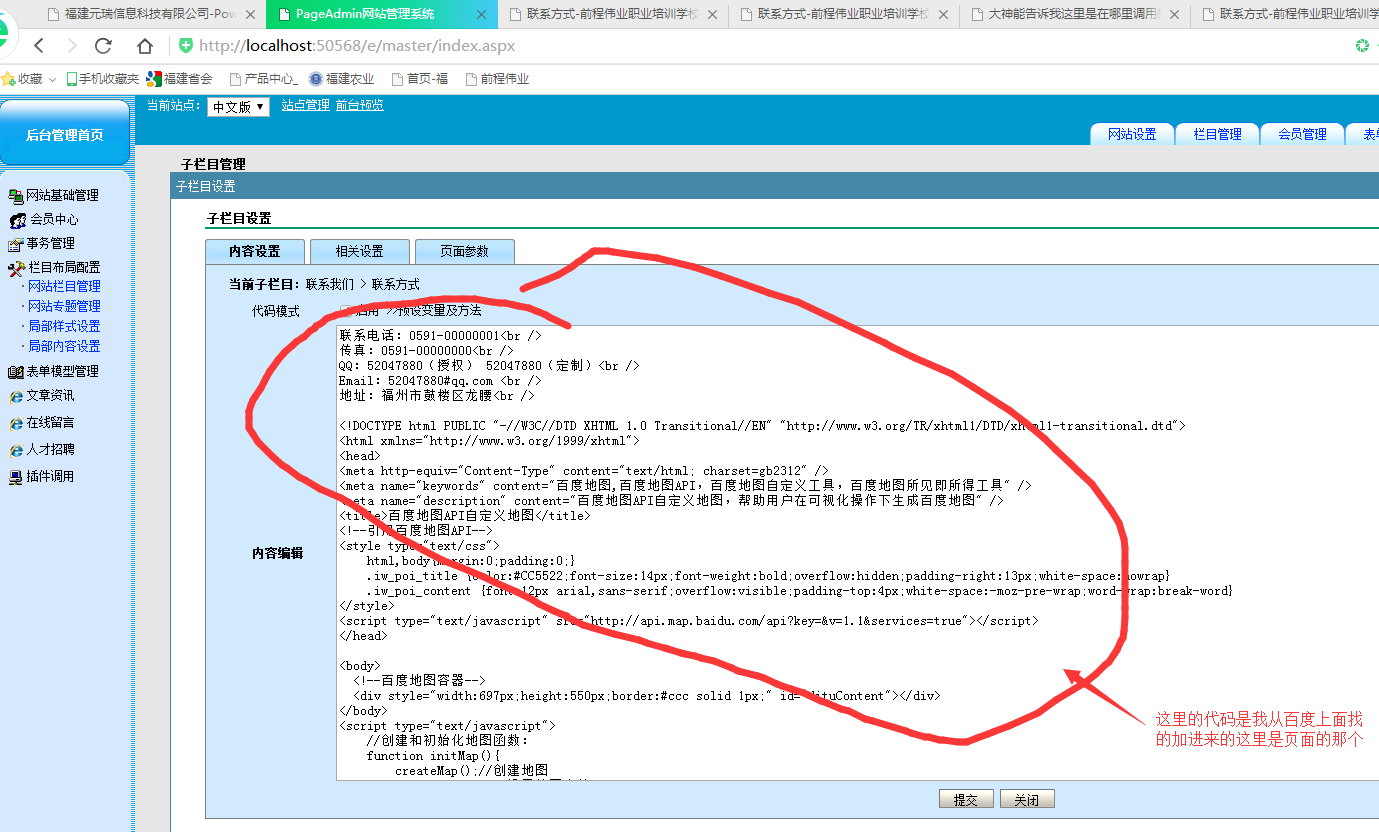Open 网站基础管理 icon in sidebar
The image size is (1379, 832).
(x=15, y=196)
